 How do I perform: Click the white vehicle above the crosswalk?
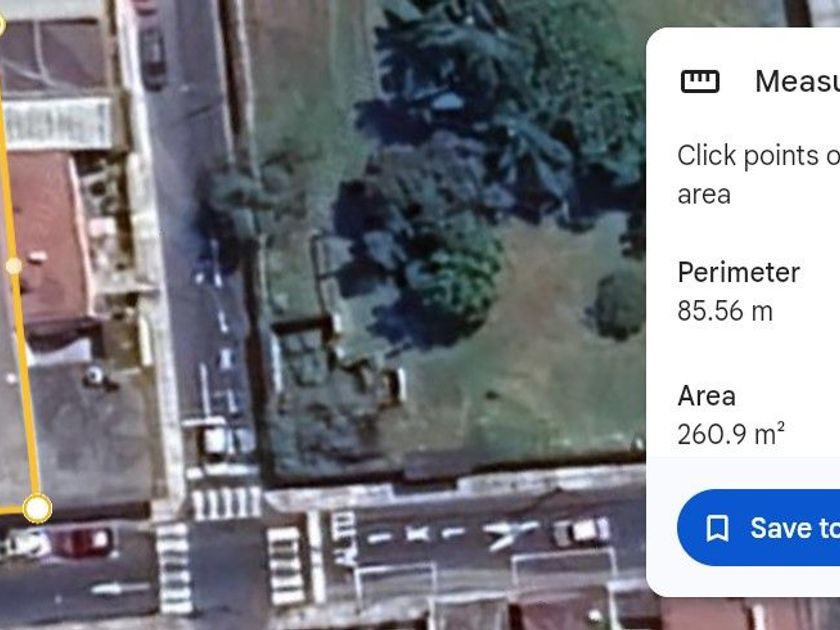coord(217,439)
